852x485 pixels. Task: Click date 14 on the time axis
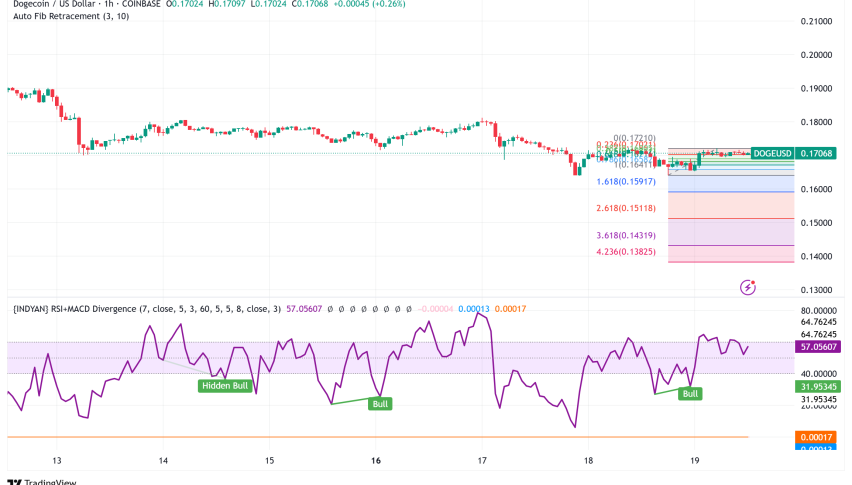point(163,461)
